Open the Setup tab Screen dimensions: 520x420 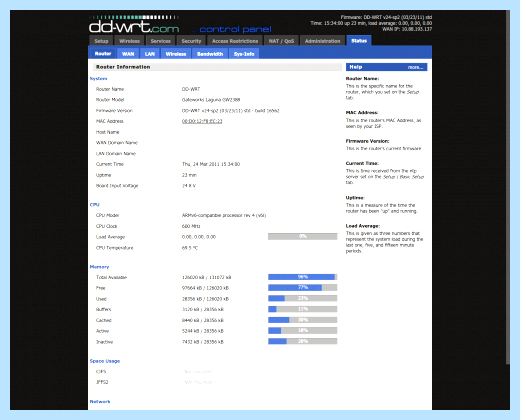101,41
